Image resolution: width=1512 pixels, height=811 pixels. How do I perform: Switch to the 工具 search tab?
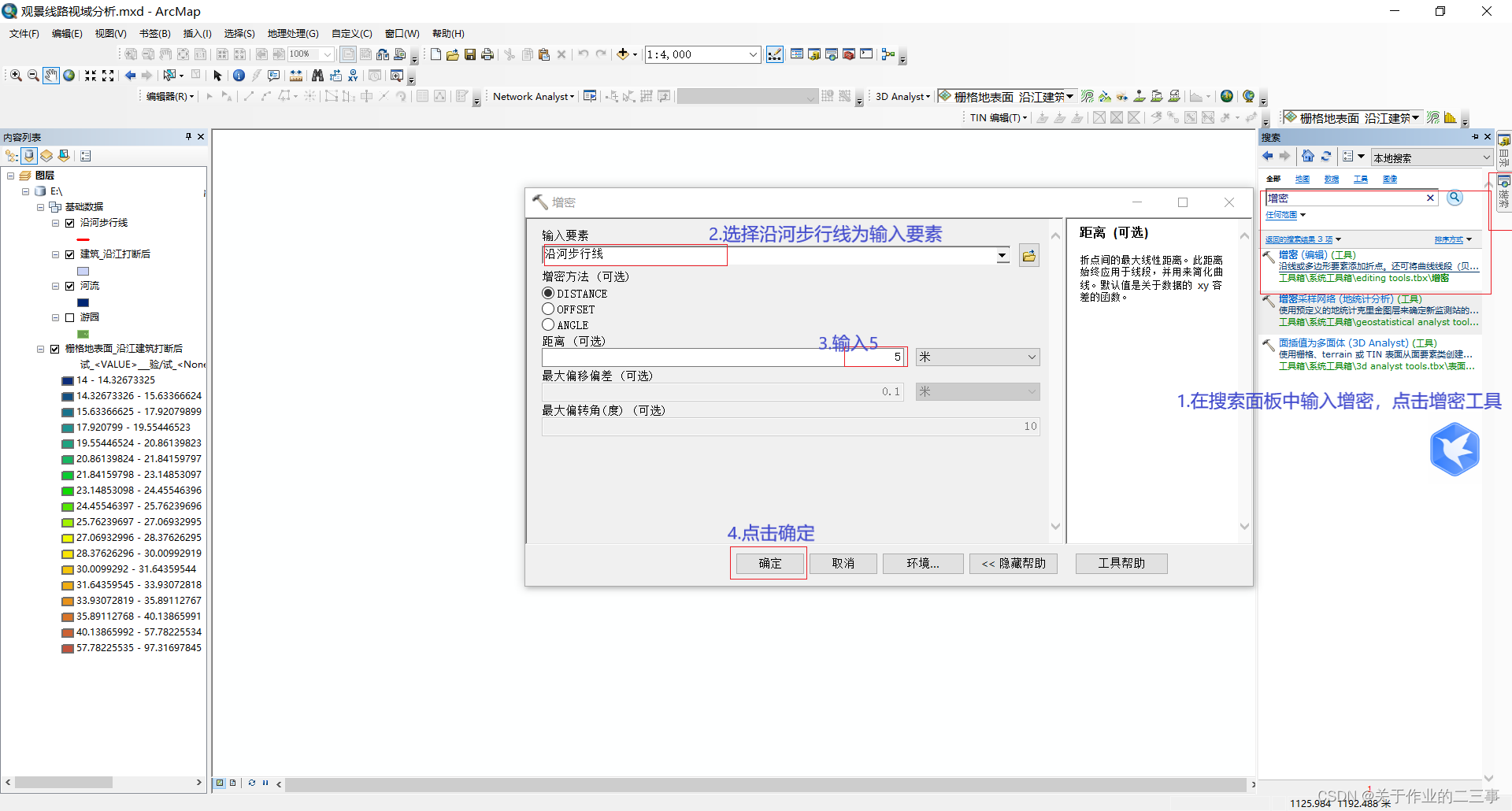point(1361,179)
